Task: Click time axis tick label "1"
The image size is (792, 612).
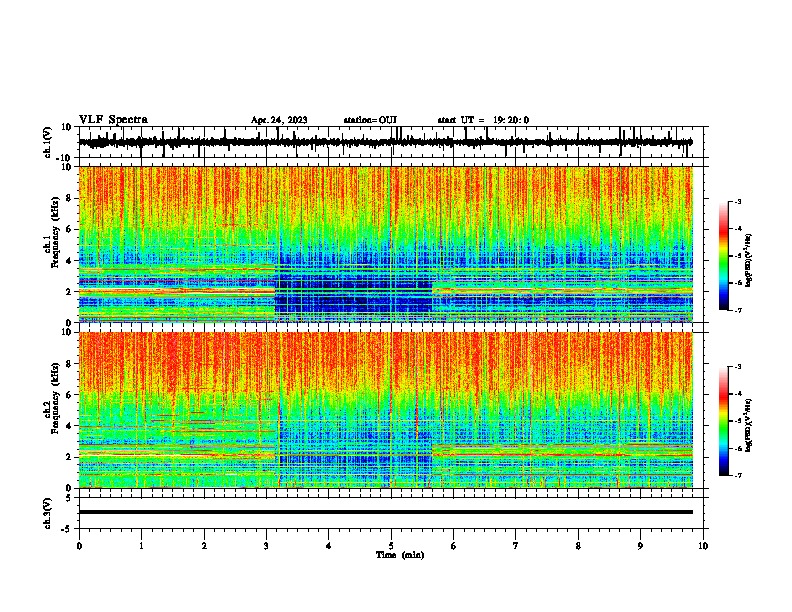Action: click(x=141, y=546)
